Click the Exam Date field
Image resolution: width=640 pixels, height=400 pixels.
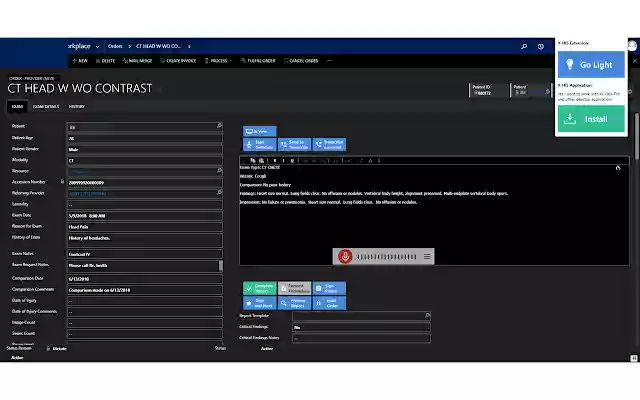click(144, 216)
